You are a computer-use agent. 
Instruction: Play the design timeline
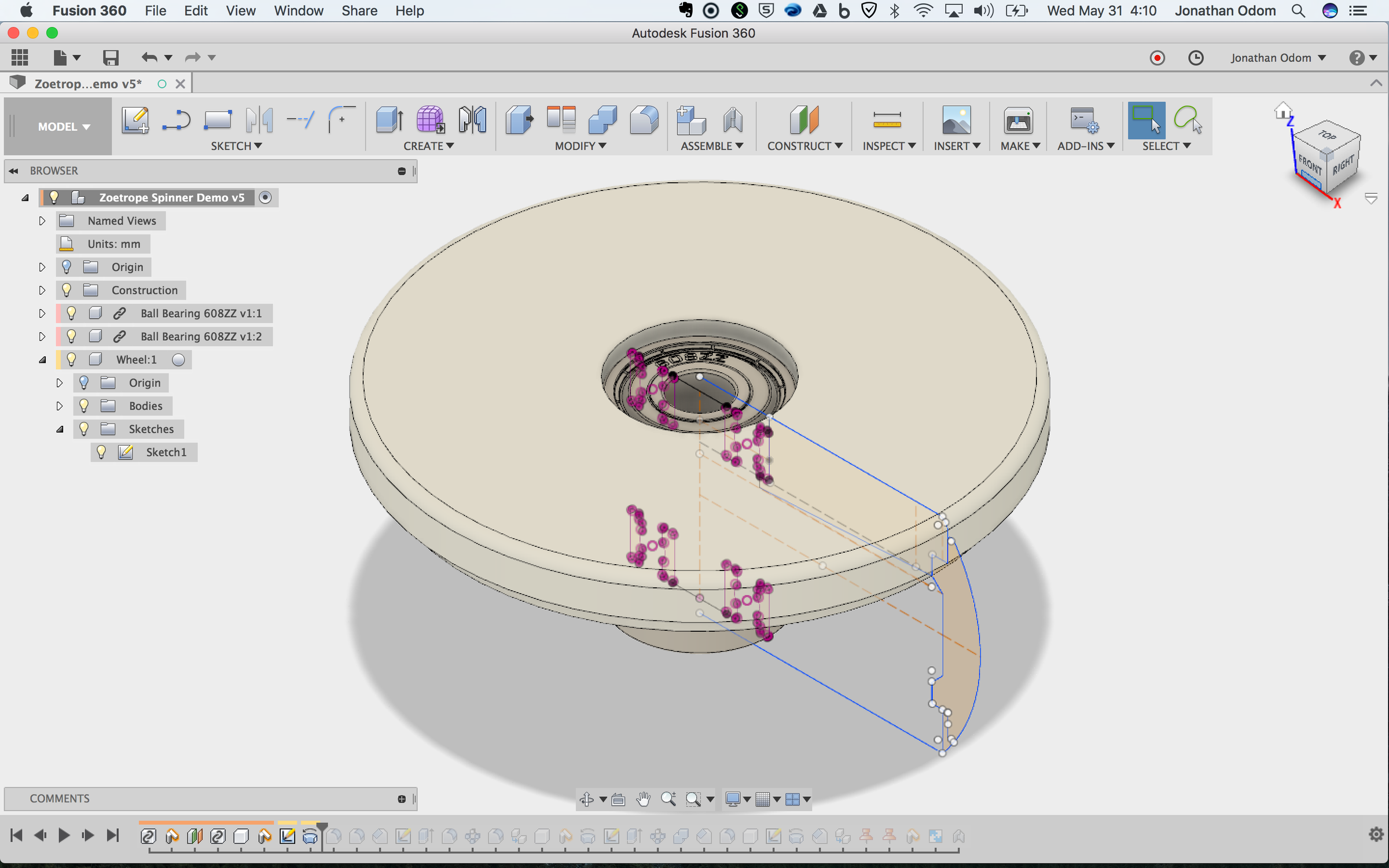pyautogui.click(x=64, y=835)
